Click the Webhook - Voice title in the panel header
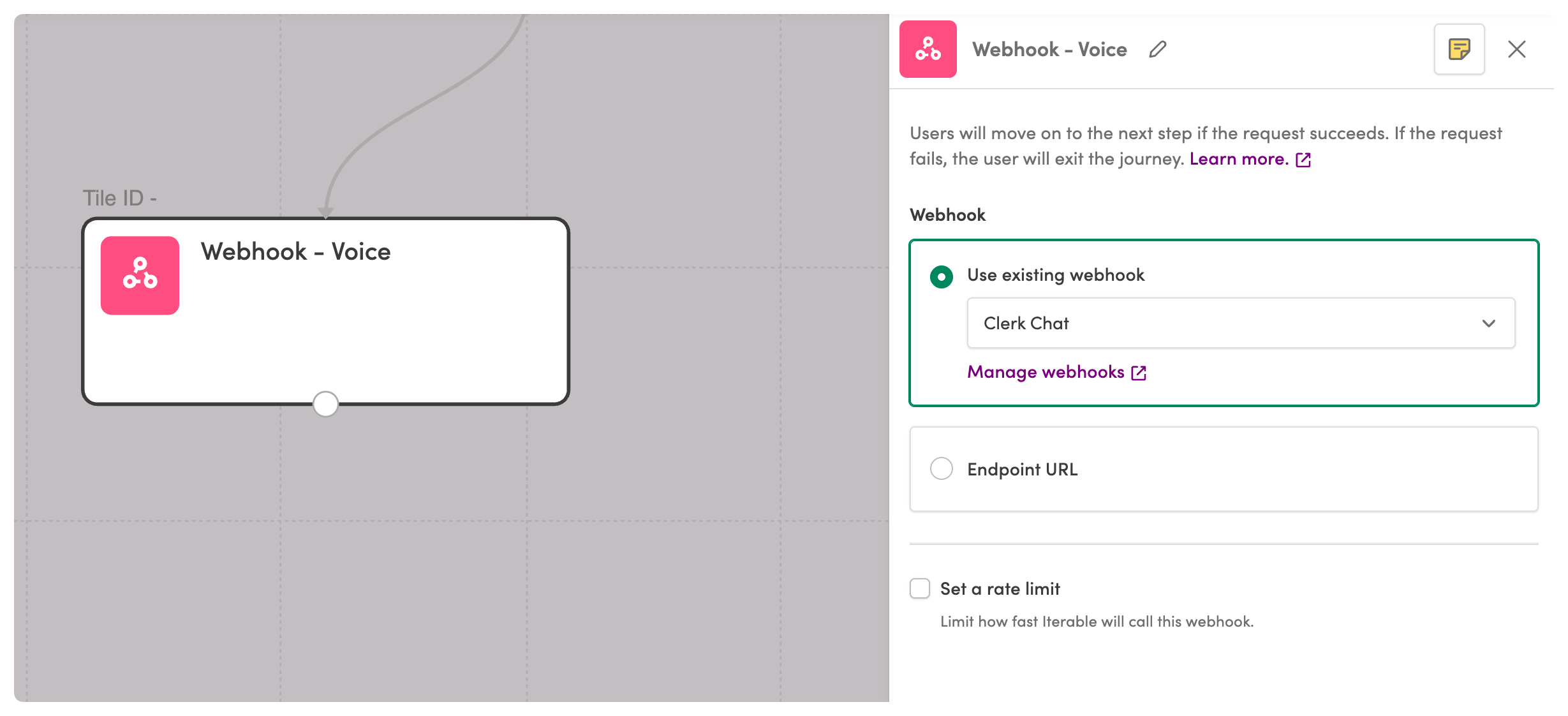This screenshot has height=716, width=1568. (1049, 49)
